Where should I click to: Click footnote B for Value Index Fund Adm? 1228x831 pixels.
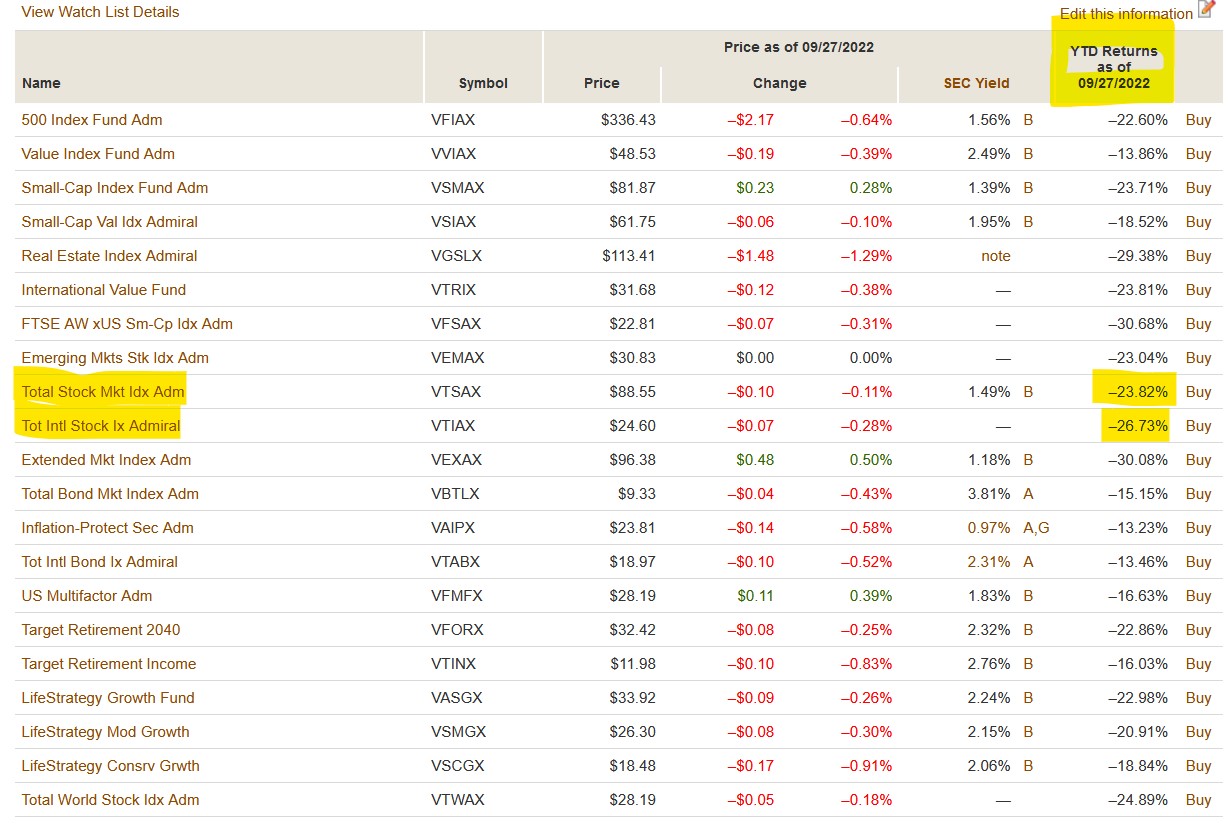coord(1028,154)
